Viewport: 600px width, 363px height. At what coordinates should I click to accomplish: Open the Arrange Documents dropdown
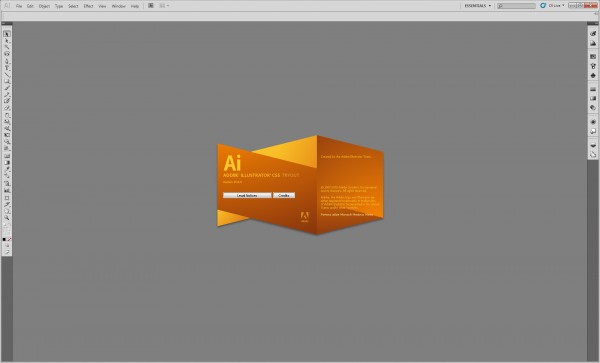tap(164, 6)
